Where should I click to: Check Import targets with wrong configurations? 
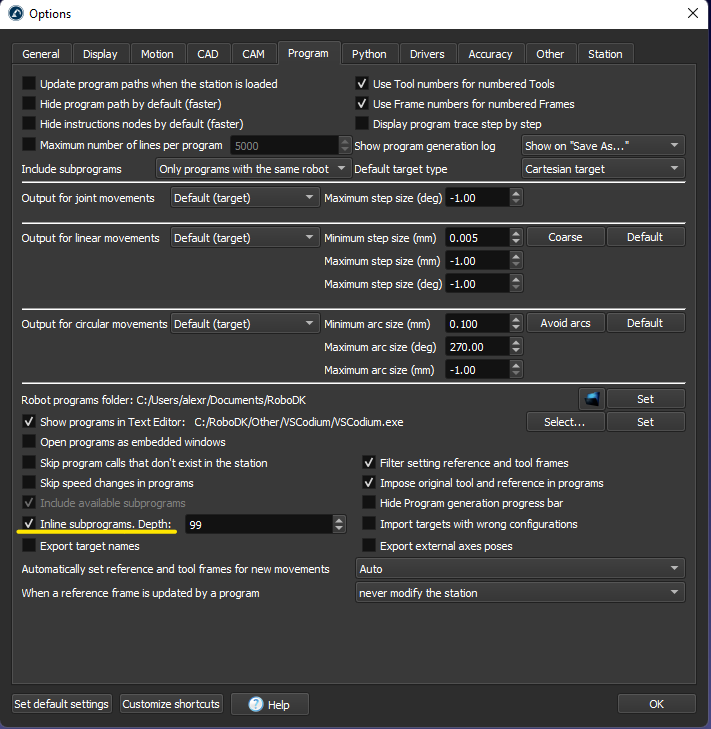[x=369, y=524]
